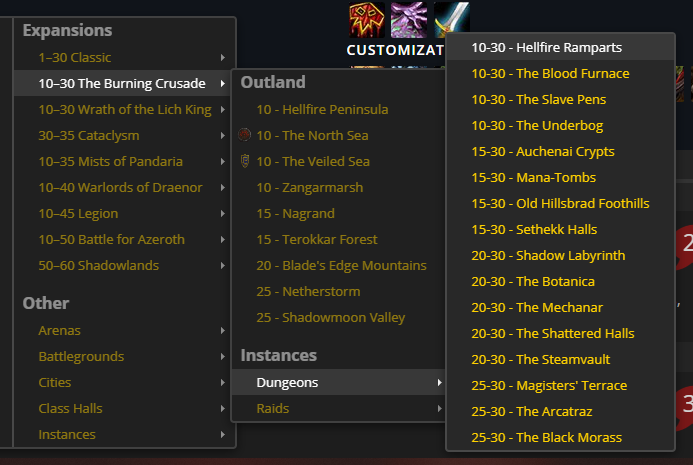Select 10–30 Wrath of the Lich King
This screenshot has width=693, height=465.
(125, 109)
